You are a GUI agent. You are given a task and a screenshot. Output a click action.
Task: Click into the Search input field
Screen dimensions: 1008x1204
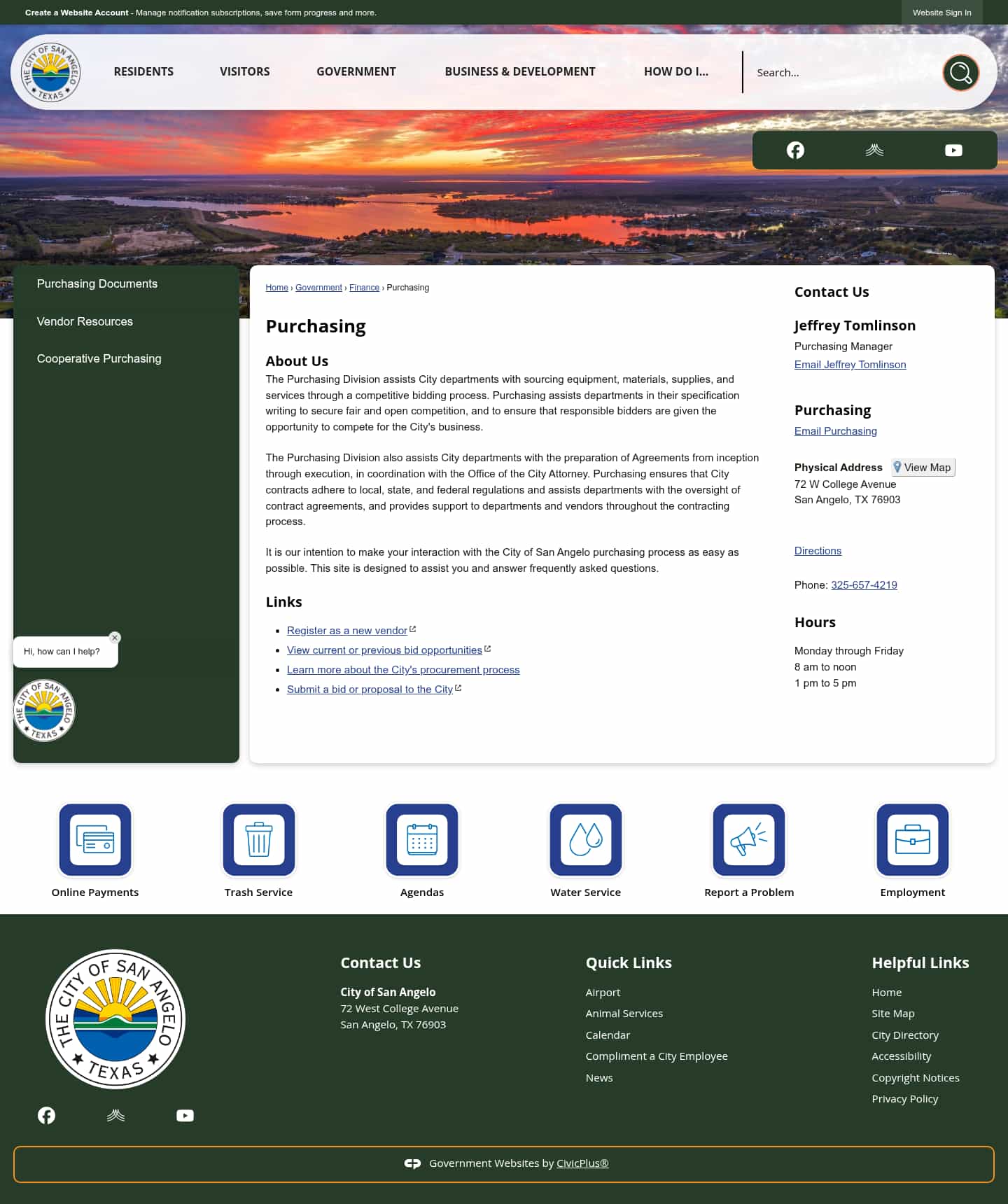(x=843, y=73)
